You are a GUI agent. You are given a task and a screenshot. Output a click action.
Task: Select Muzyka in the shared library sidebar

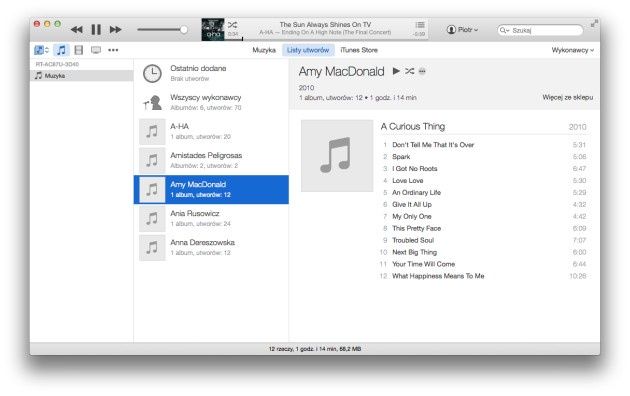[82, 76]
